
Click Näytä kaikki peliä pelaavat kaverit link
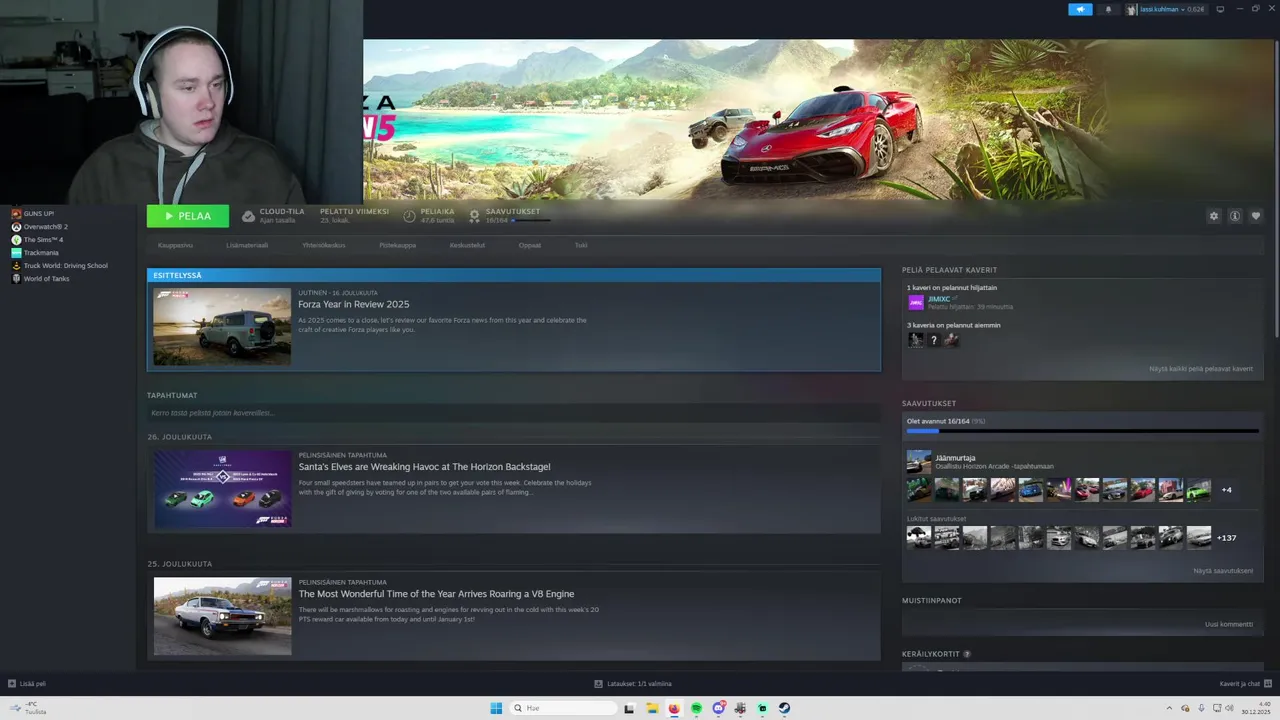coord(1200,369)
